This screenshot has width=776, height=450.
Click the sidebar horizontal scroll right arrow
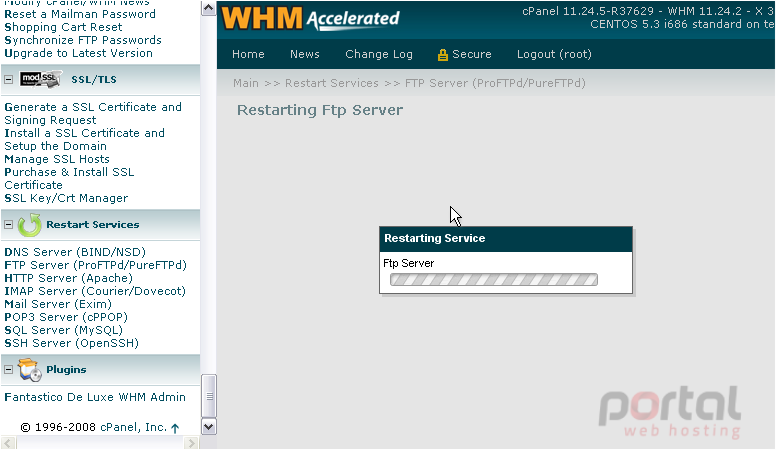tap(191, 443)
